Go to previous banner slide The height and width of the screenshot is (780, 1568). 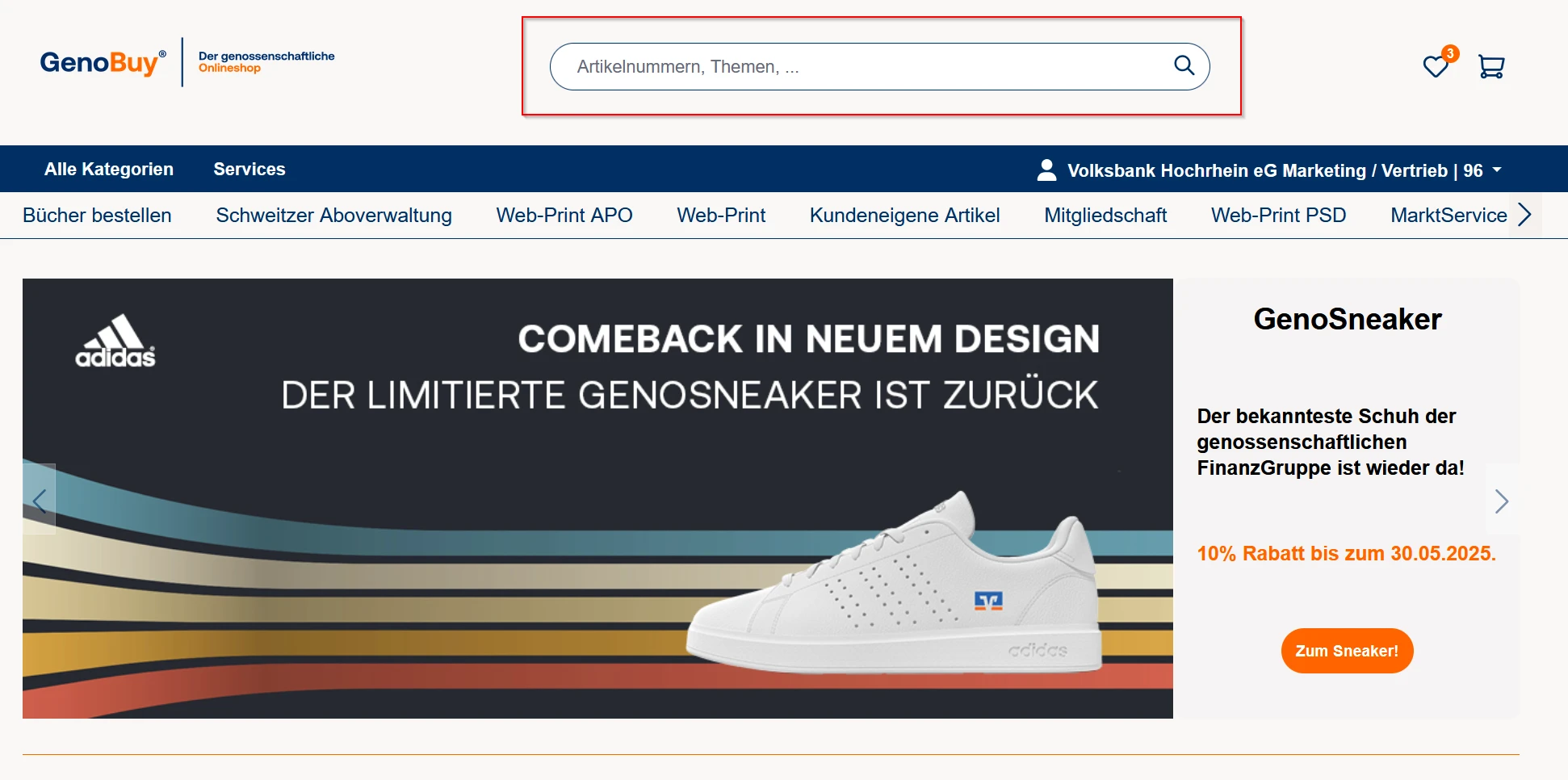pos(39,500)
